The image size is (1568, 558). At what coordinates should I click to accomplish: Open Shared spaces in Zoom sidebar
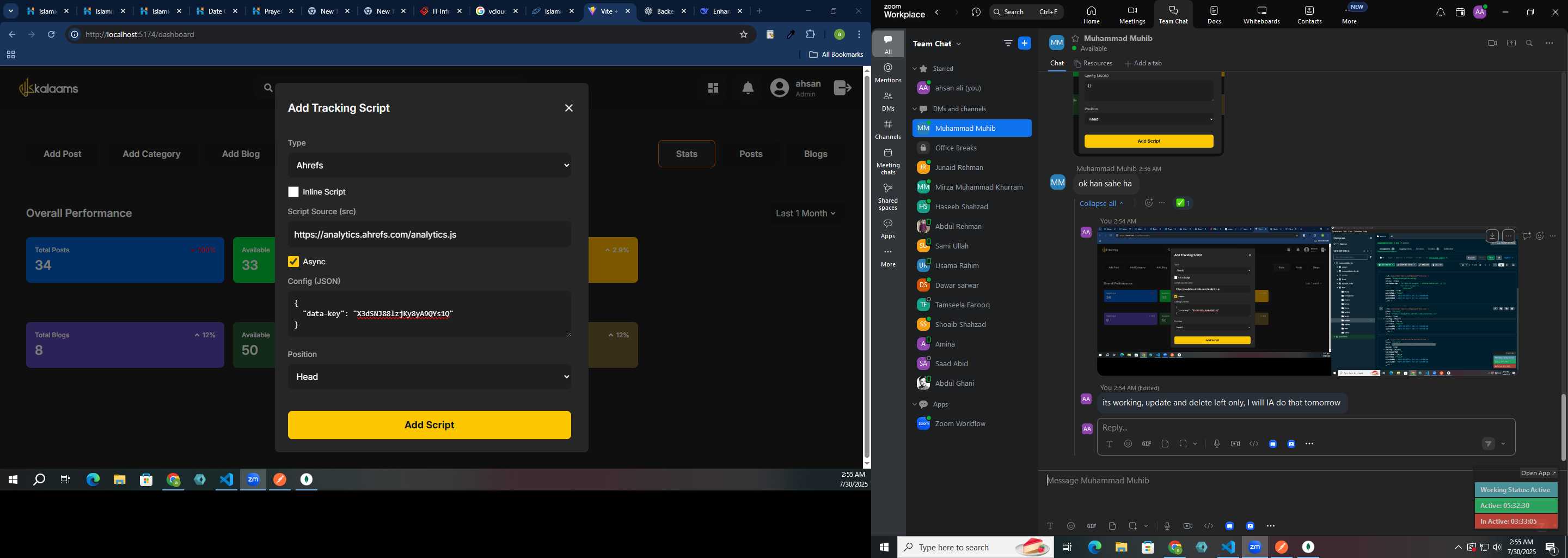[x=888, y=197]
